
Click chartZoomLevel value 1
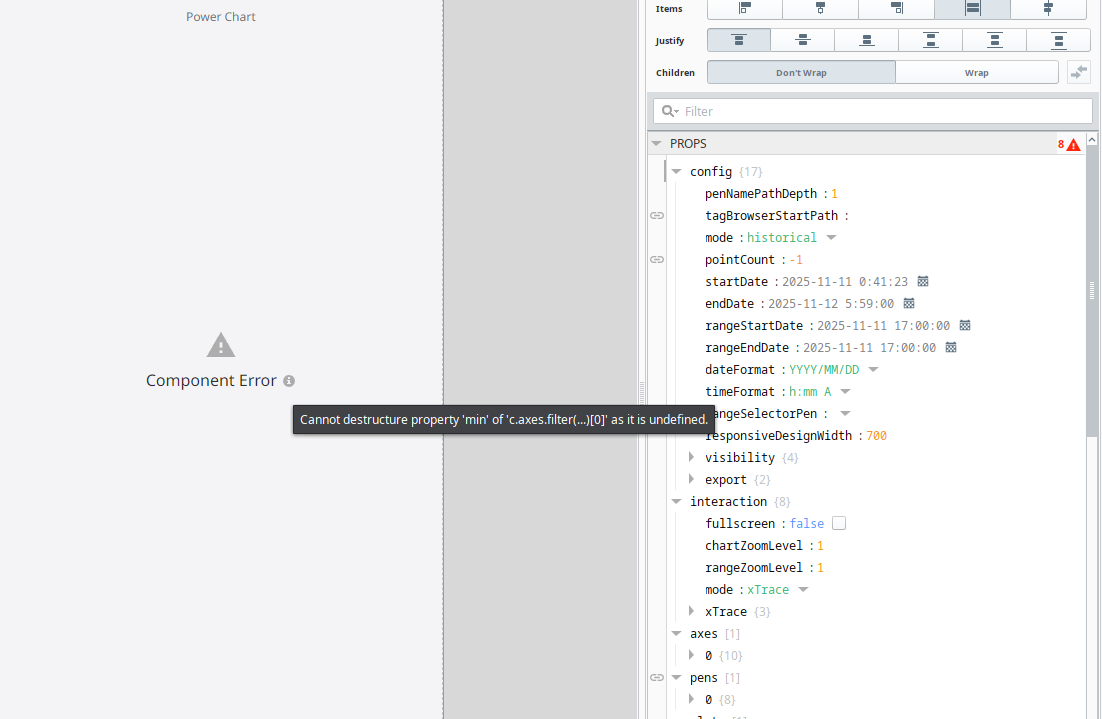click(820, 546)
